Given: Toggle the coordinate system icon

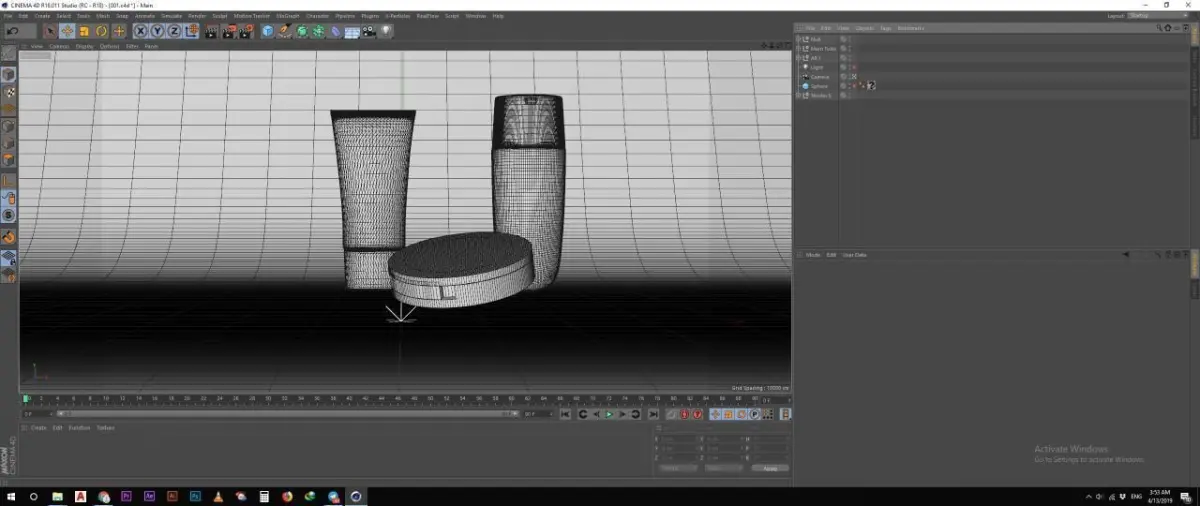Looking at the screenshot, I should tap(191, 32).
